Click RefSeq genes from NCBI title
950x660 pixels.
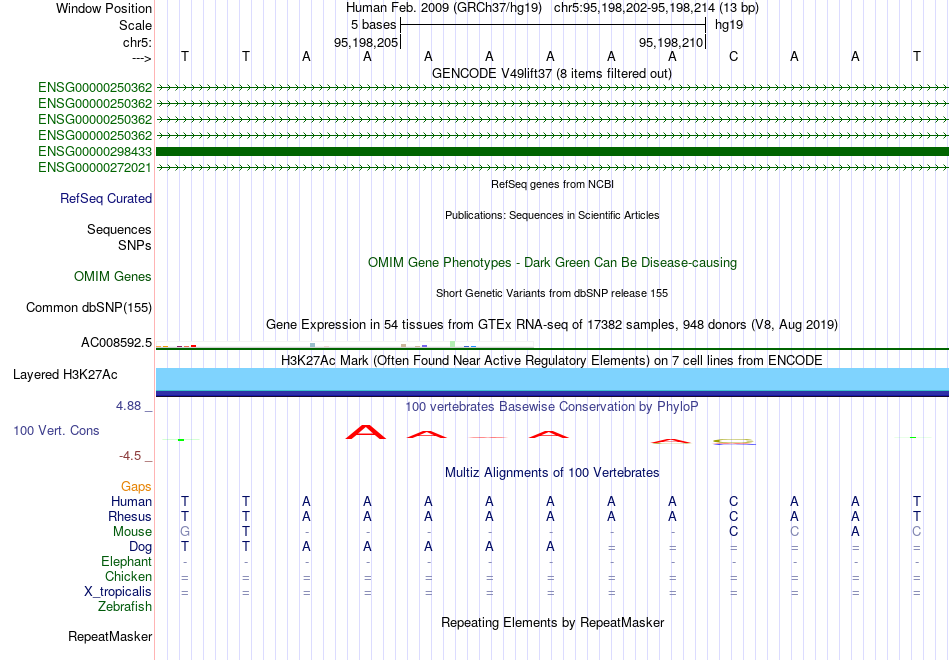pyautogui.click(x=553, y=184)
